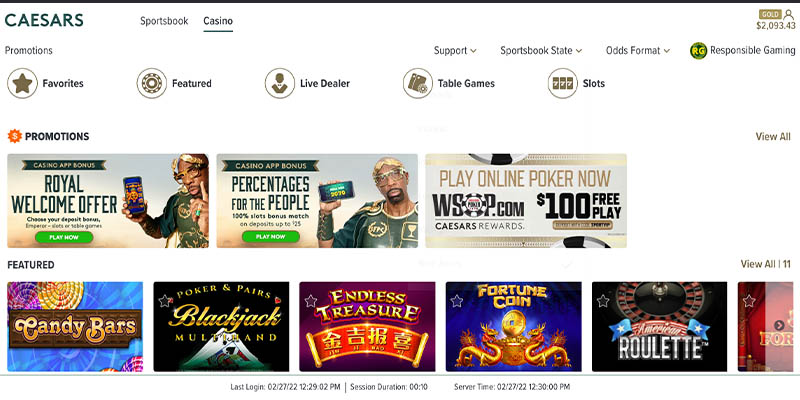Toggle favorite star on Blackjack Multihand
This screenshot has width=800, height=400.
pyautogui.click(x=164, y=301)
